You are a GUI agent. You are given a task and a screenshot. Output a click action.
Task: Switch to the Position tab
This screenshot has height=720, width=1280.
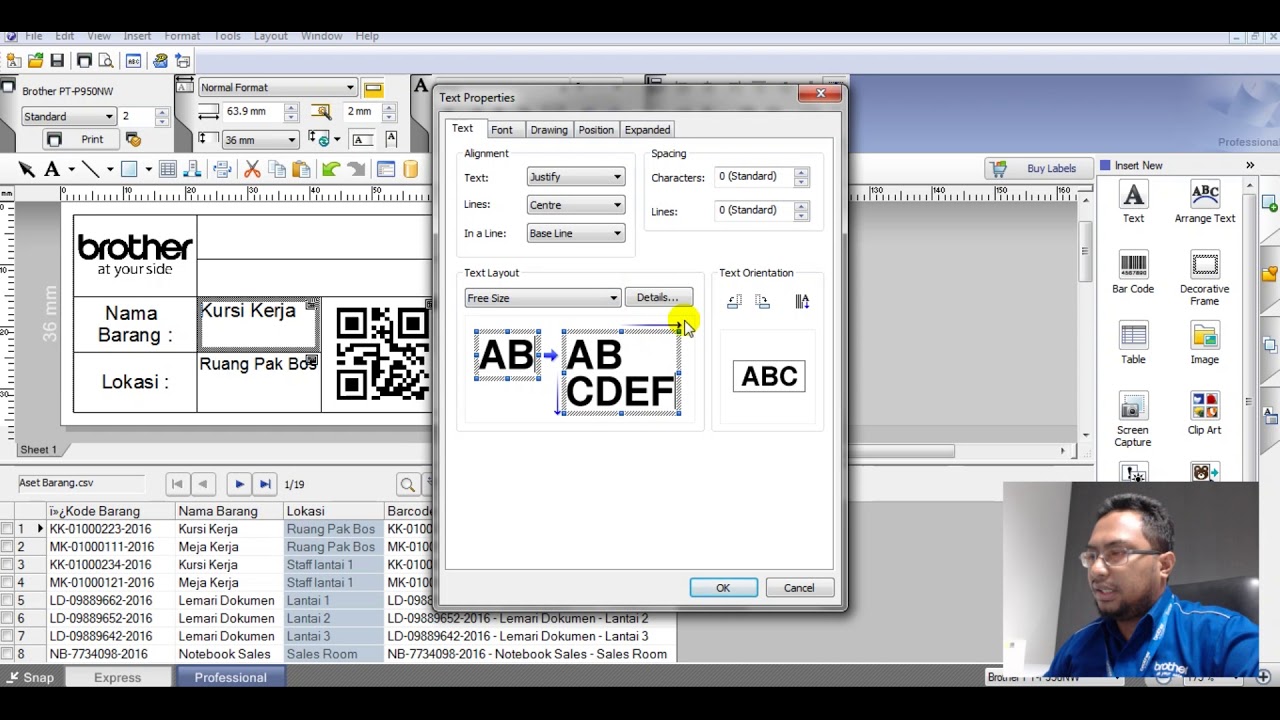596,130
